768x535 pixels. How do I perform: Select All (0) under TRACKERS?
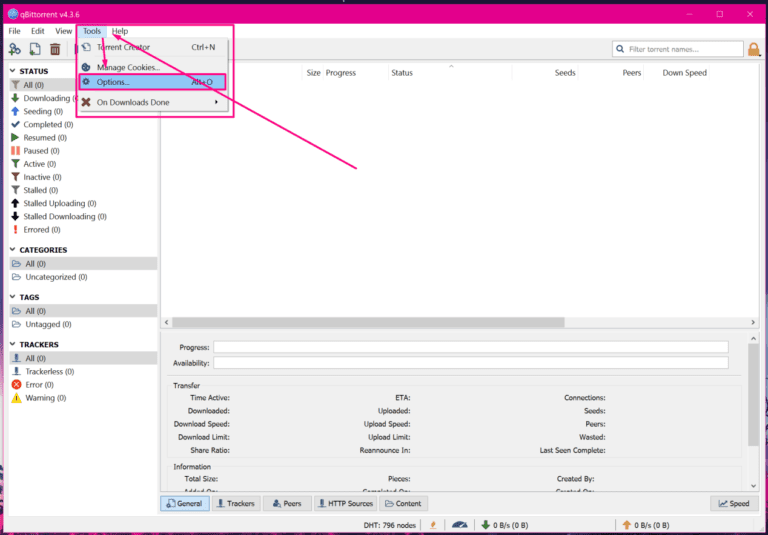(x=83, y=358)
